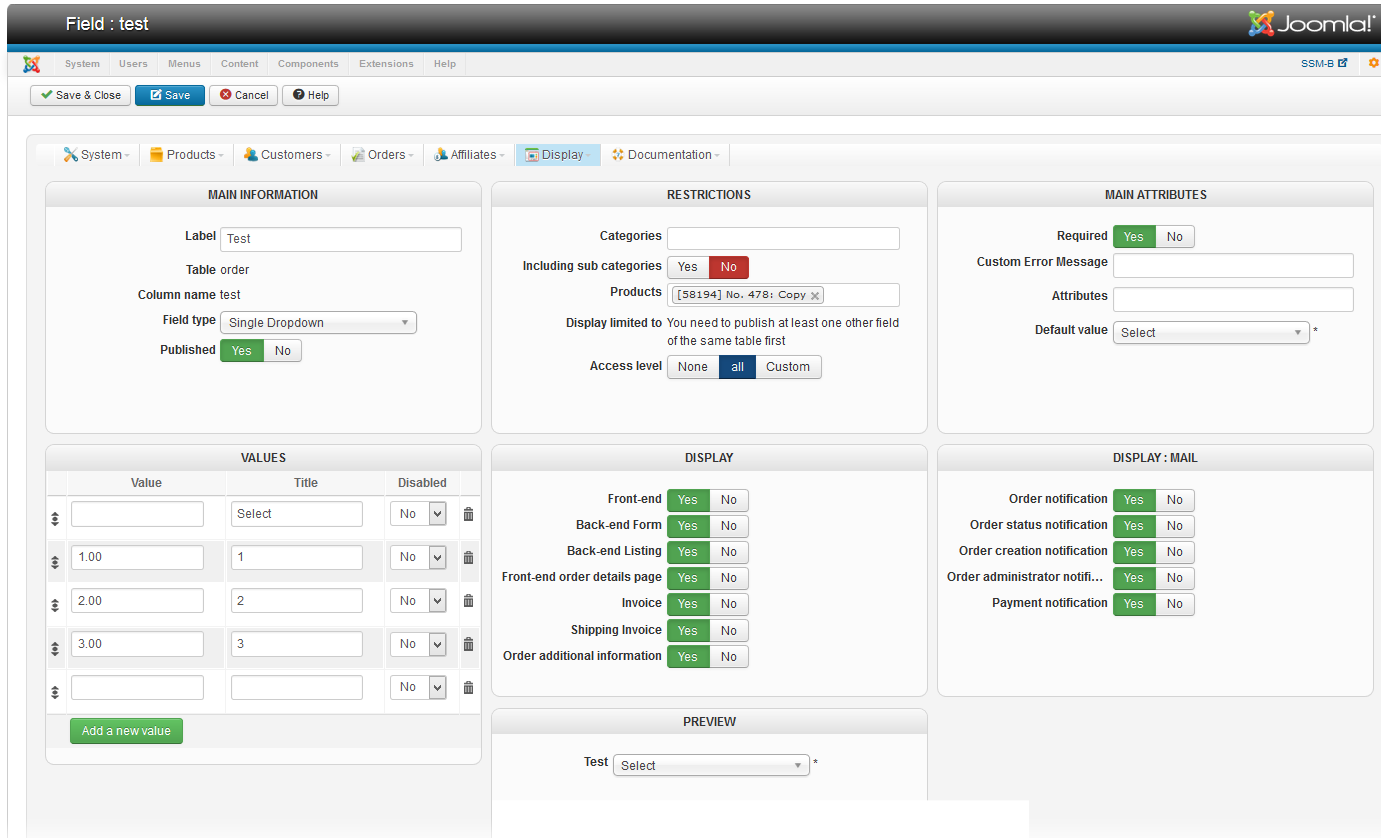Click reorder handle for the 2.00 row
The image size is (1381, 838).
click(x=55, y=606)
